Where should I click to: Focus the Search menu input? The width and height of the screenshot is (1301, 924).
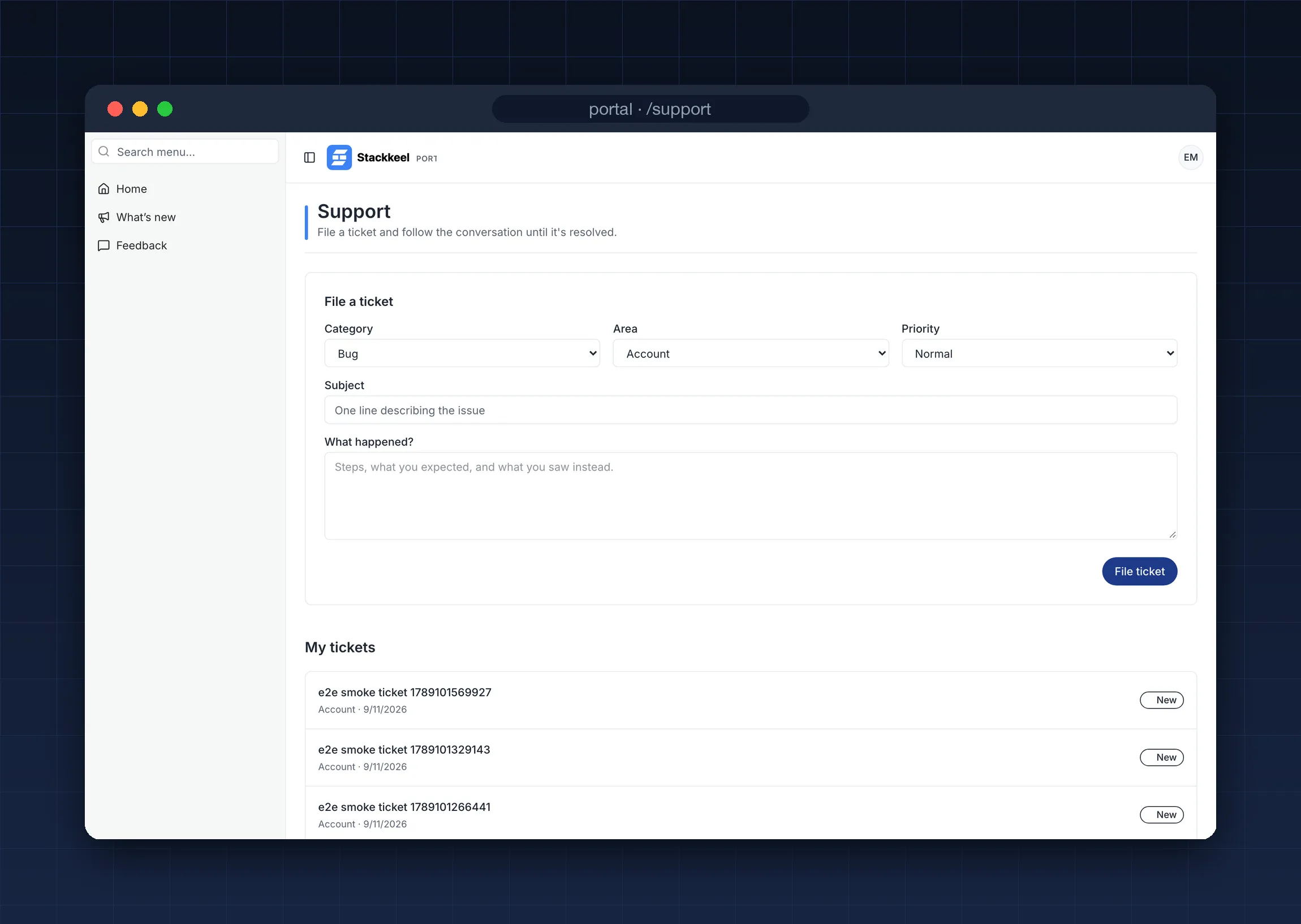(x=185, y=152)
